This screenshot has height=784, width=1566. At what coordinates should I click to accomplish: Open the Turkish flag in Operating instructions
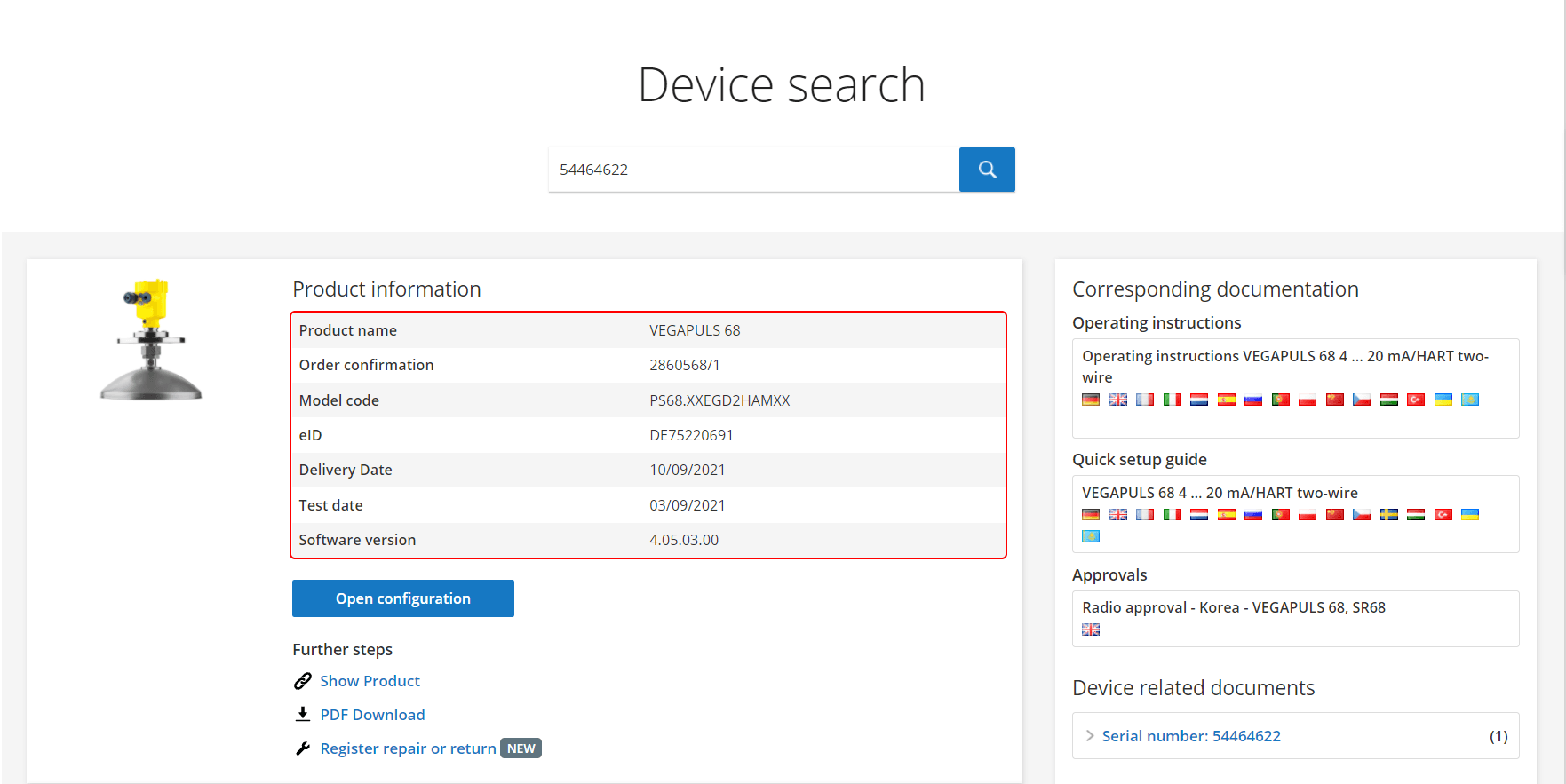[1416, 400]
